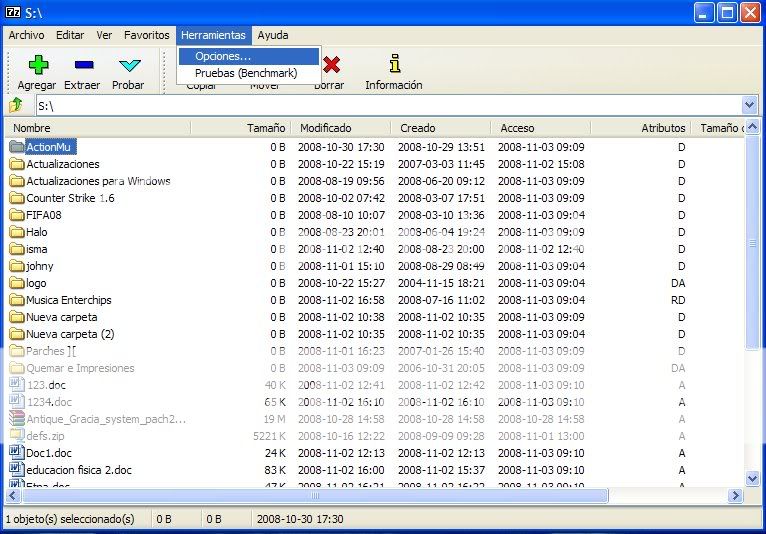The height and width of the screenshot is (534, 766).
Task: Choose Pruebas (Benchmark) menu entry
Action: (x=249, y=73)
